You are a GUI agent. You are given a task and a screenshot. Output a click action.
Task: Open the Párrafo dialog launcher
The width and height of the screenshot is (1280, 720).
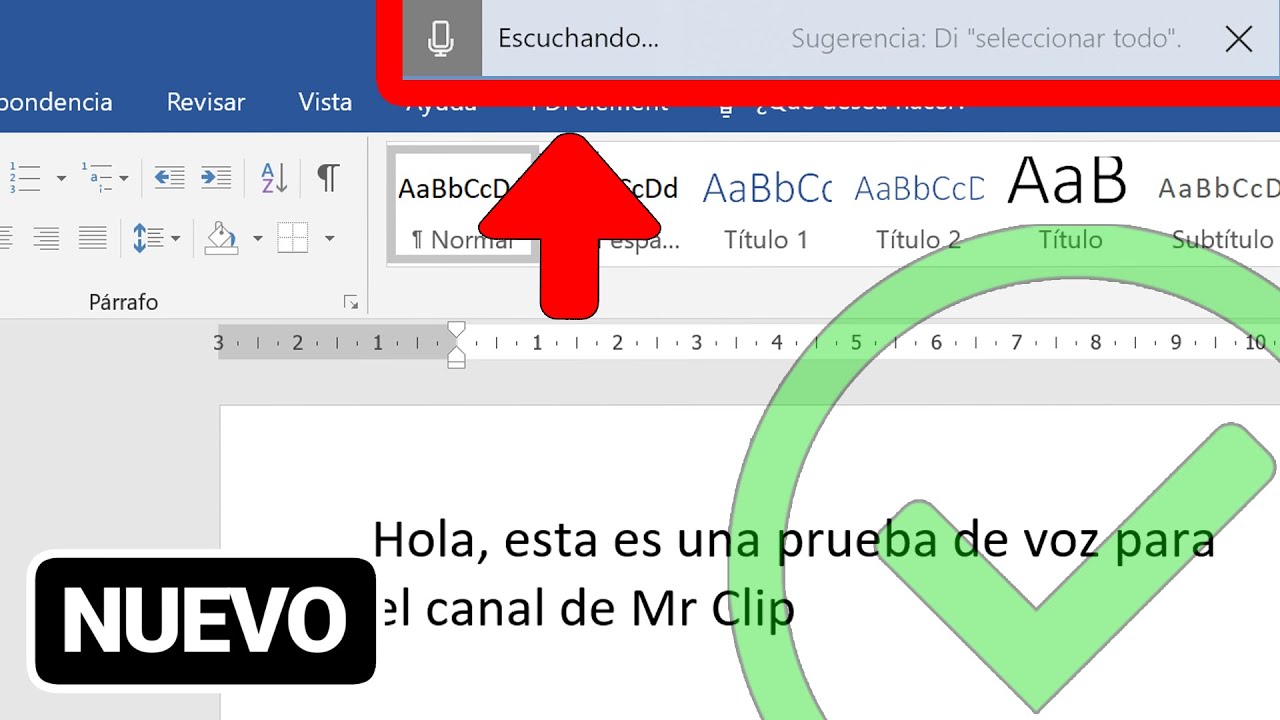(x=350, y=302)
